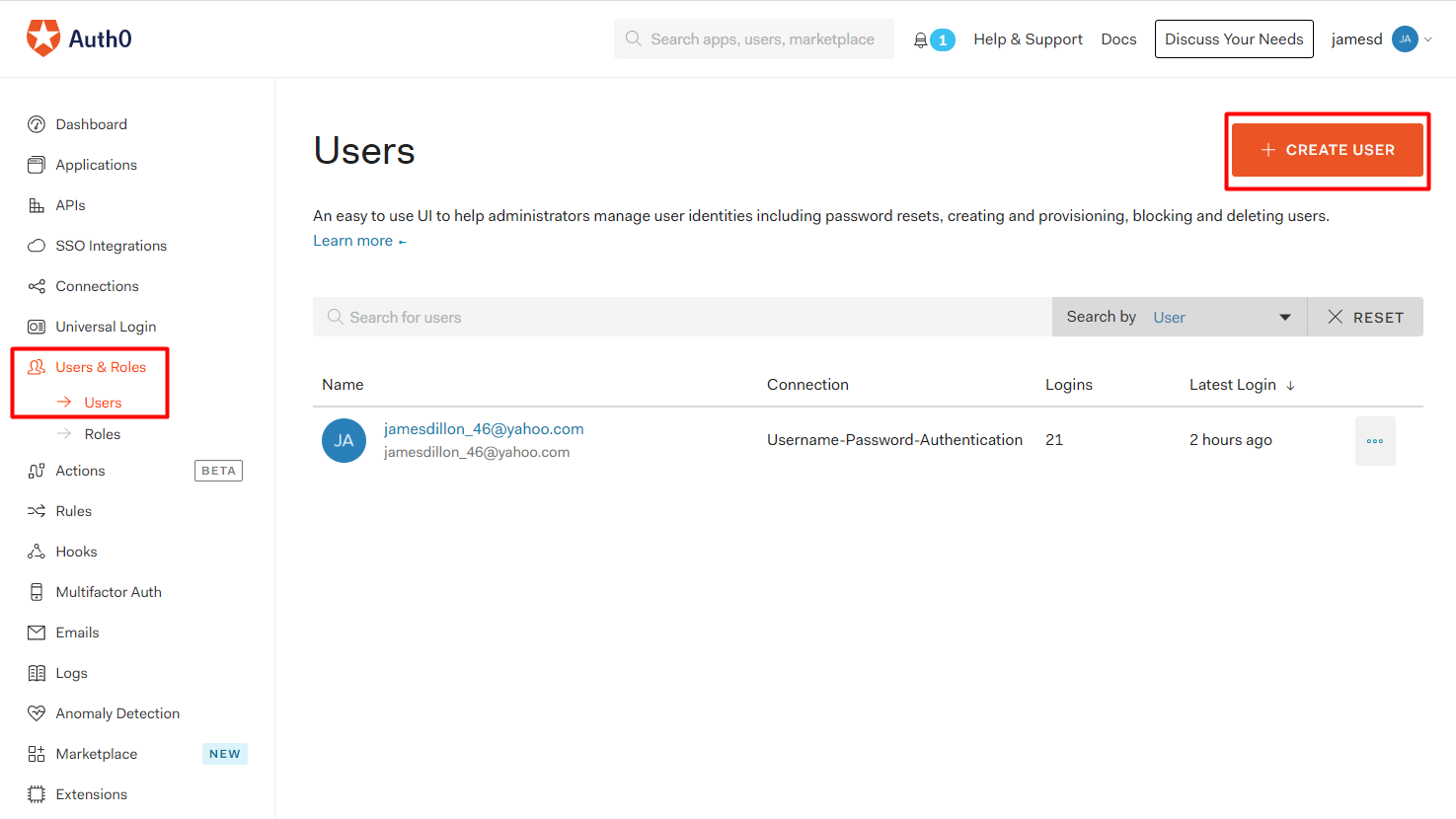Open the three-dots menu for jamesdillon_46 user
This screenshot has height=819, width=1456.
[1375, 441]
